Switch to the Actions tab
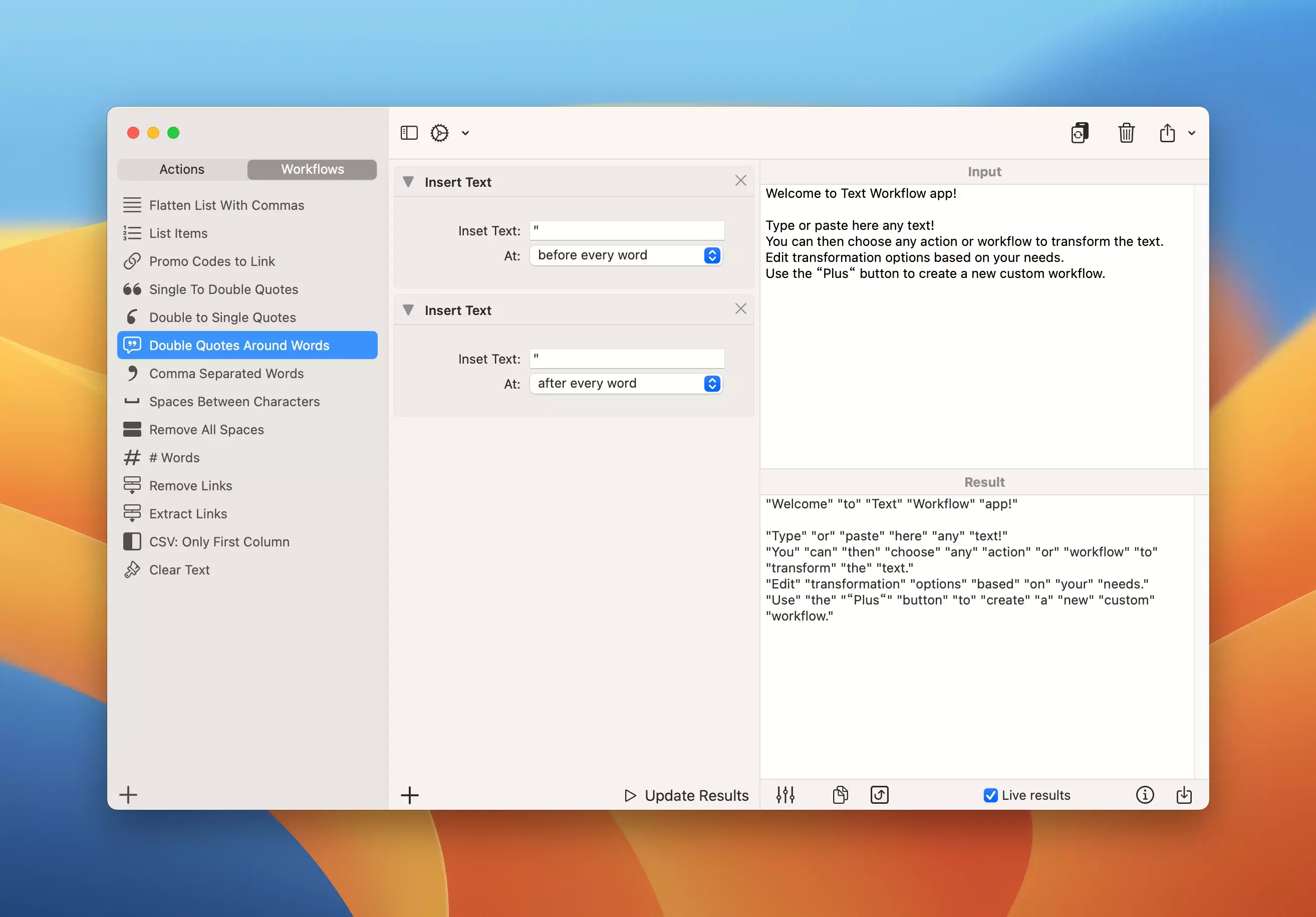 pos(182,169)
